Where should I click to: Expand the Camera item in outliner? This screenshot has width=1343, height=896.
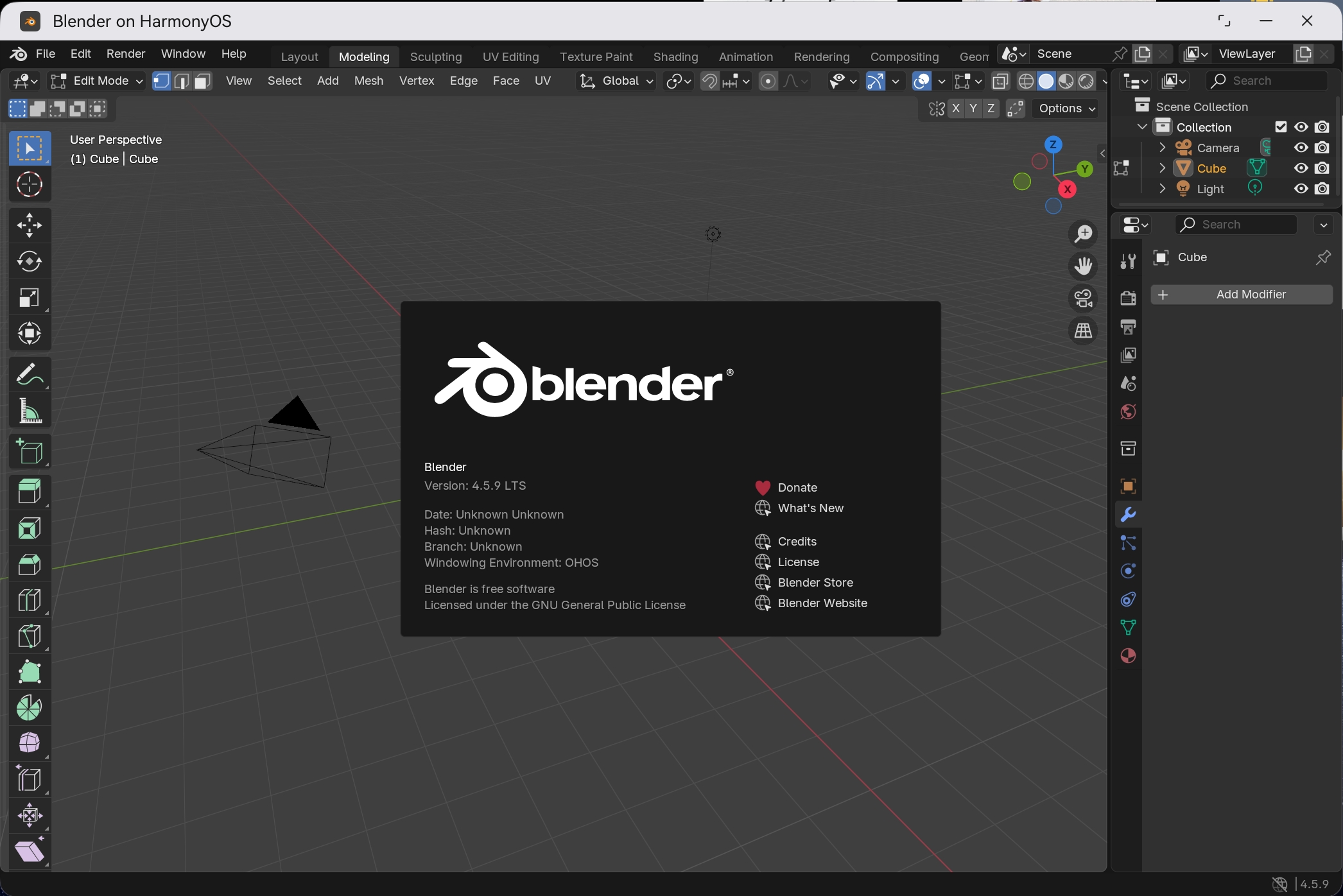click(x=1162, y=148)
